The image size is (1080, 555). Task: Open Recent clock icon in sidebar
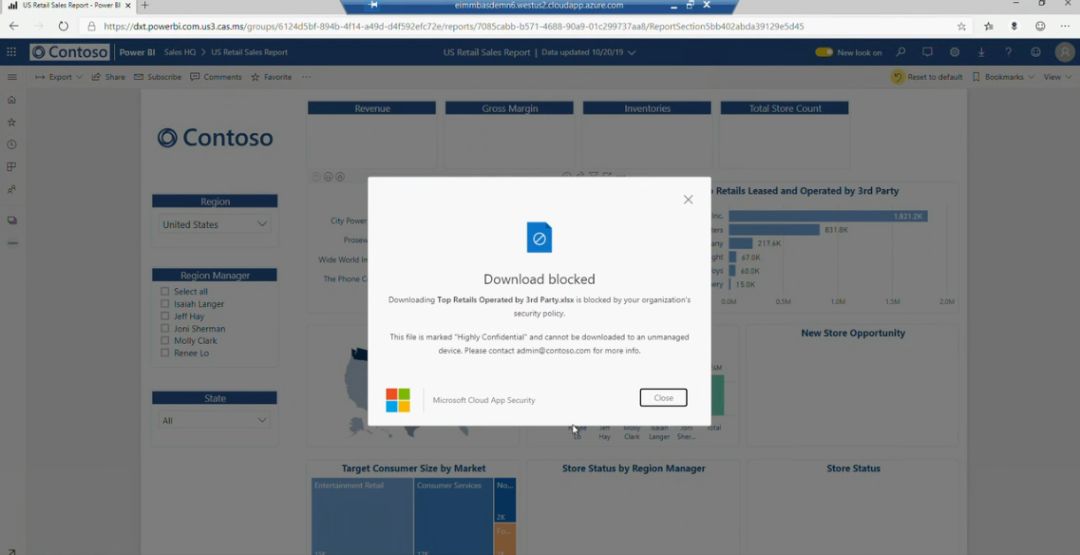[12, 145]
